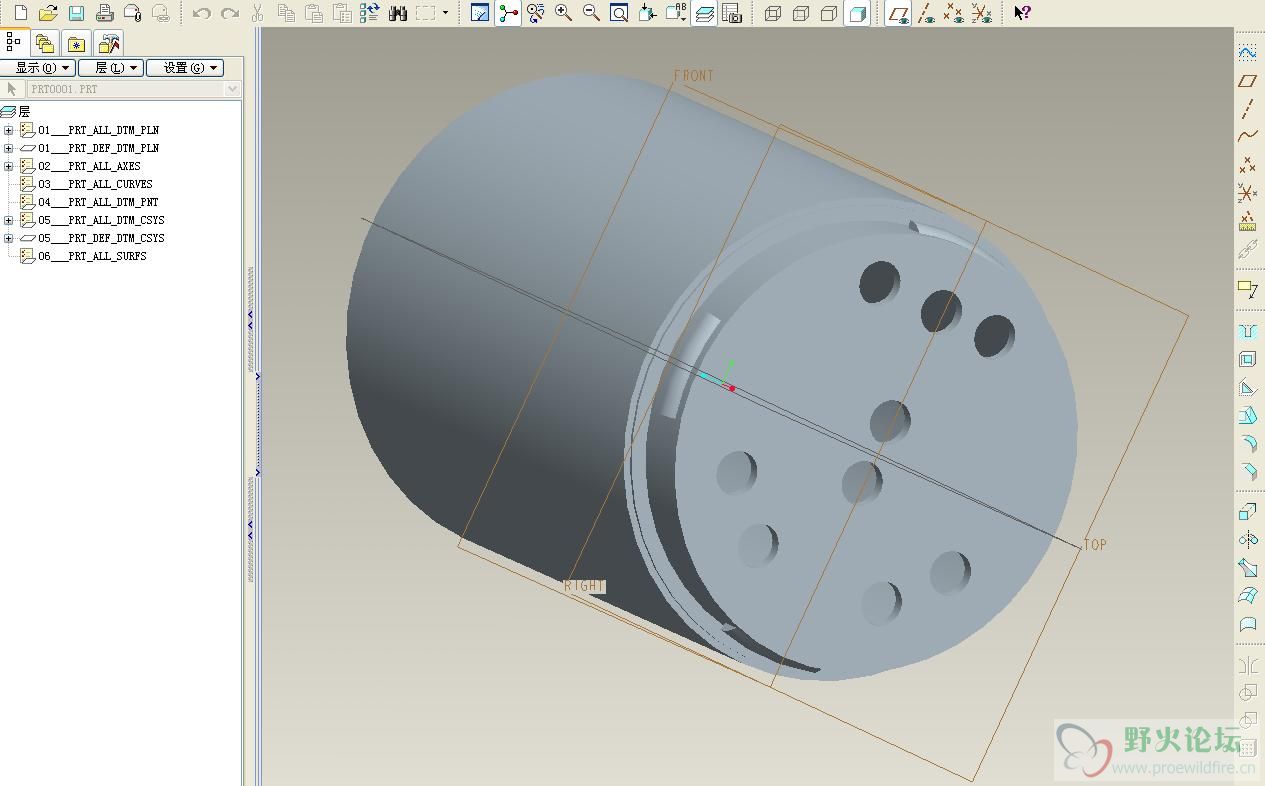Switch to the Folder Browser tab
This screenshot has height=786, width=1265.
click(43, 43)
